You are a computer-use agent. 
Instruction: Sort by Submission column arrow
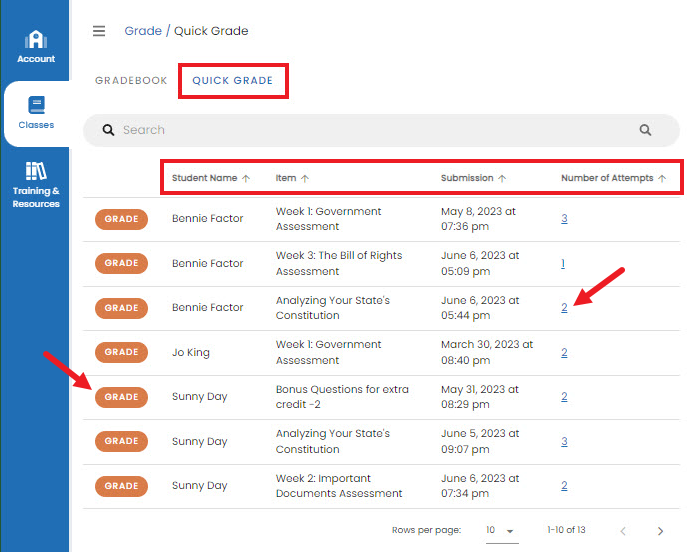(502, 178)
